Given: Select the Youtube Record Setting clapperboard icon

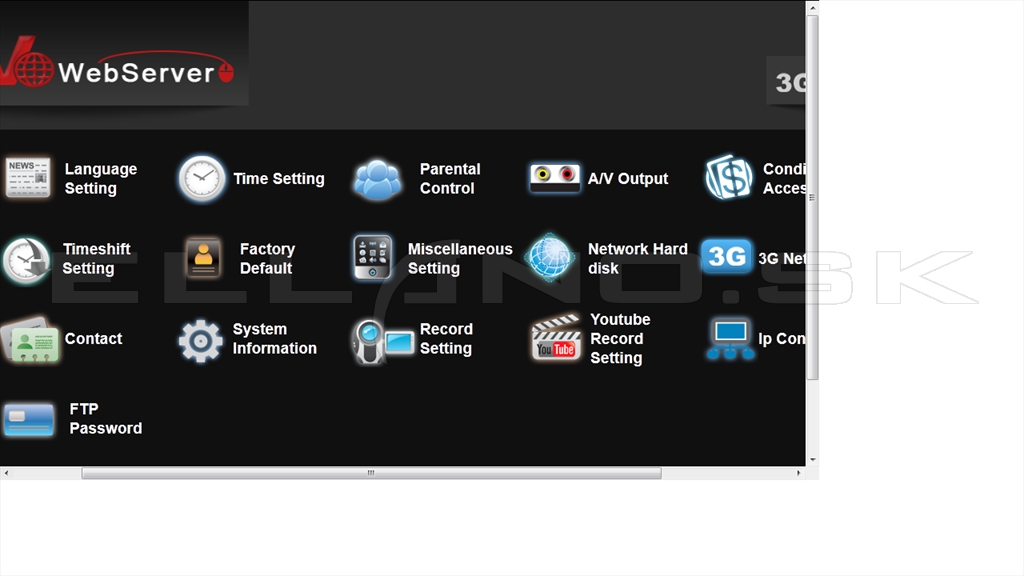Looking at the screenshot, I should 556,338.
